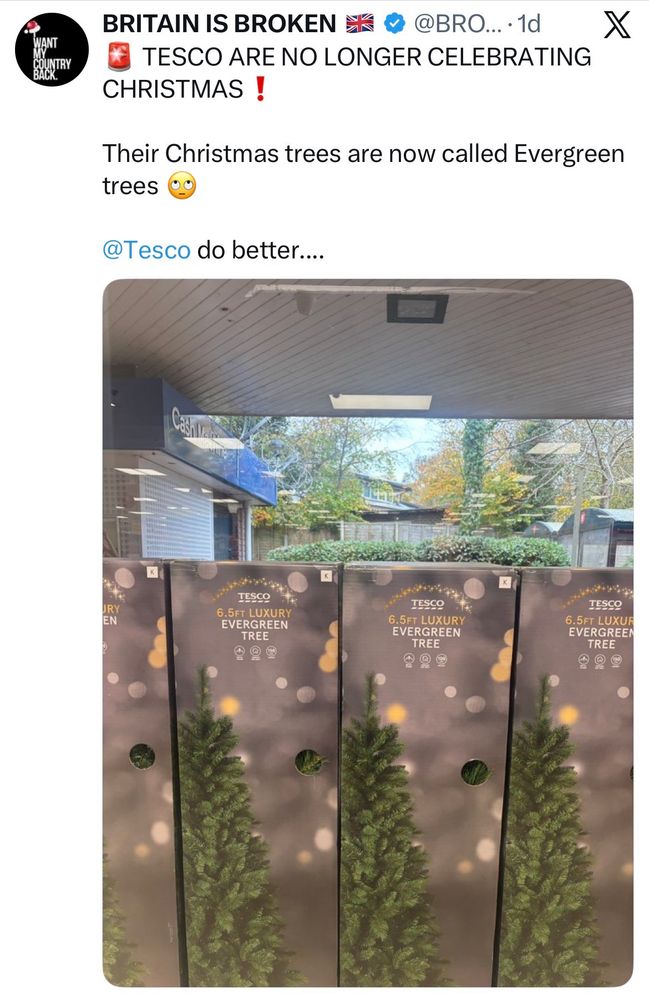Open the attached photo of tree boxes
649x1000 pixels.
368,633
